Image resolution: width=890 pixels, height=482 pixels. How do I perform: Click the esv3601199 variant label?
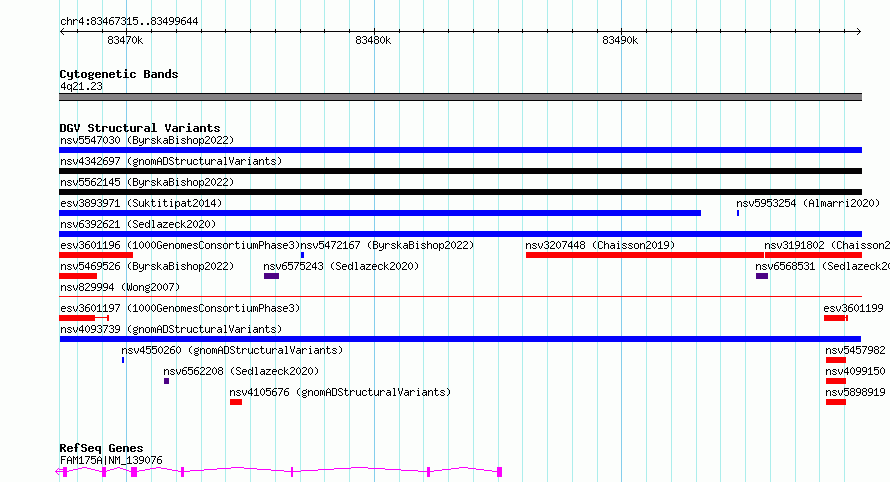pyautogui.click(x=854, y=308)
